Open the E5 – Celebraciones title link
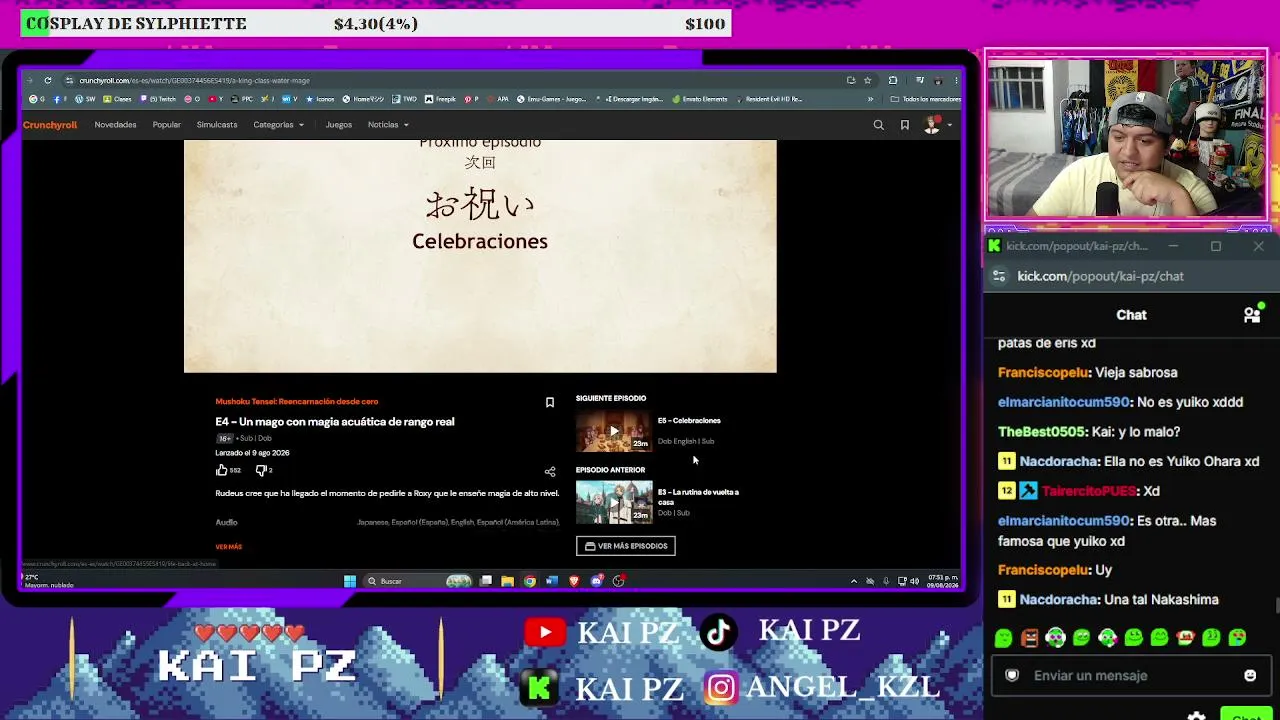 click(689, 421)
